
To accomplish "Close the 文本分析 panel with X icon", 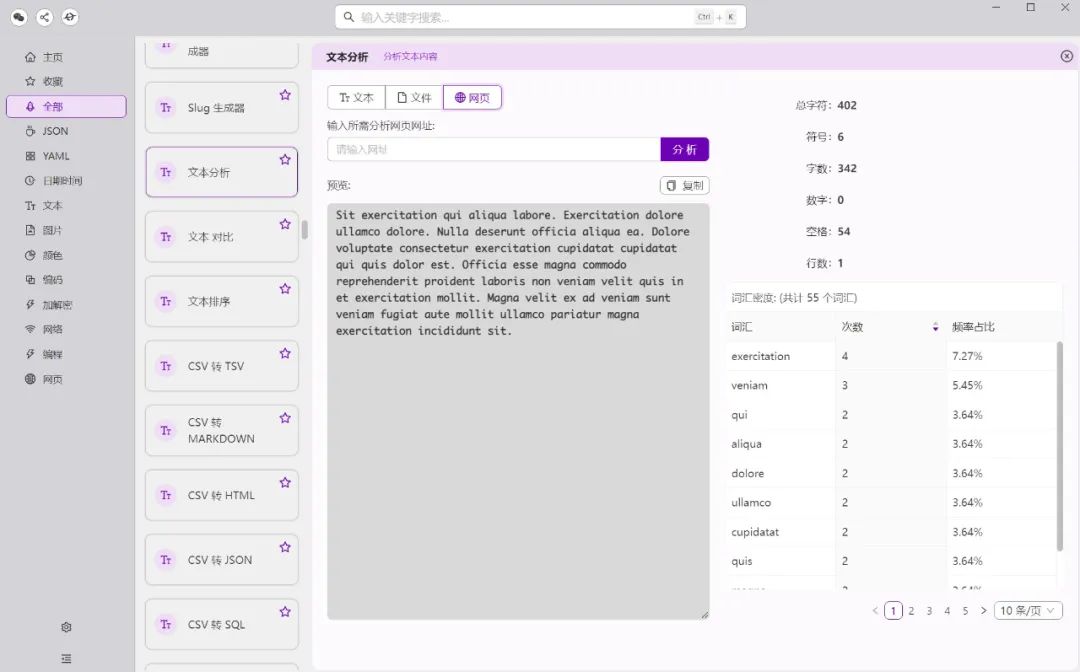I will tap(1066, 56).
